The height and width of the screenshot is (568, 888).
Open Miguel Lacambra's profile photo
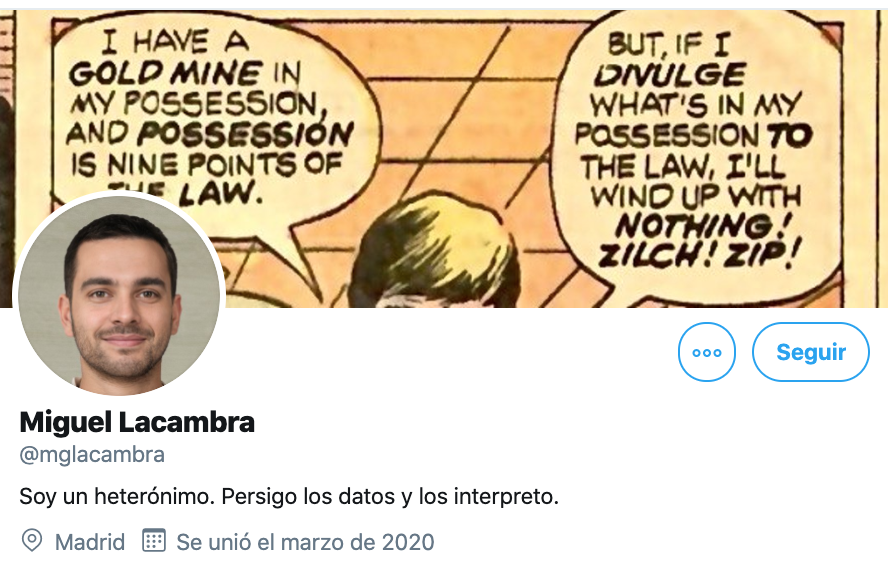click(119, 295)
